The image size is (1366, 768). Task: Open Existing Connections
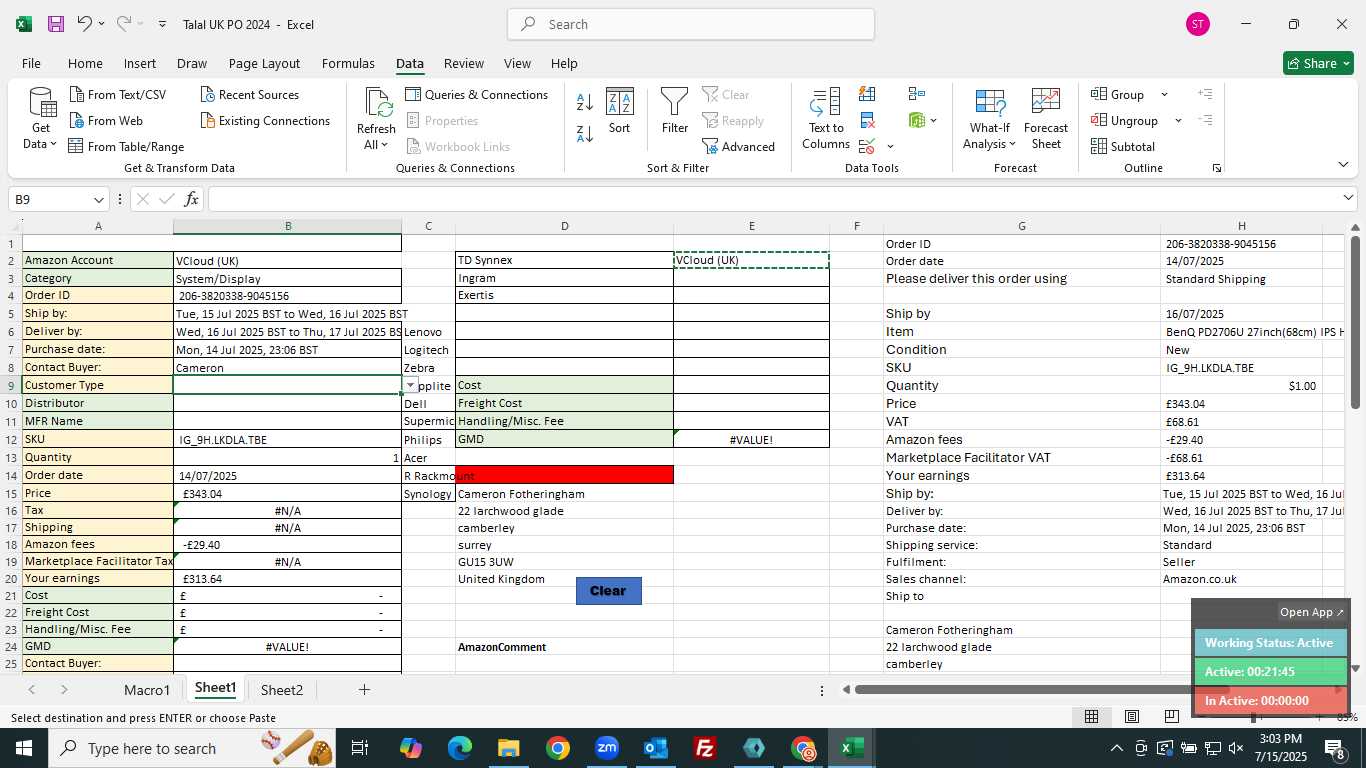(265, 120)
